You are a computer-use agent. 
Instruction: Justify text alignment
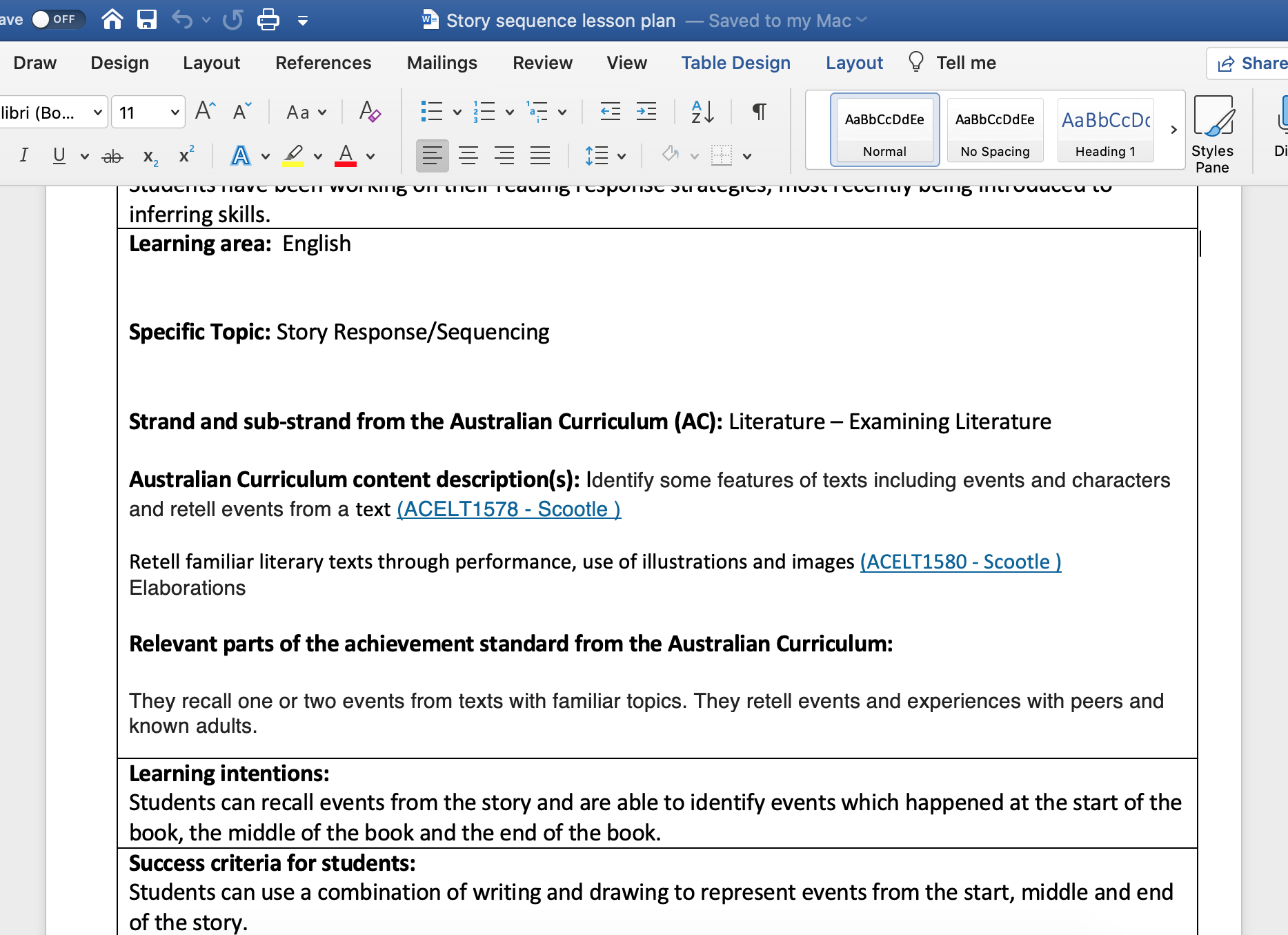coord(540,155)
